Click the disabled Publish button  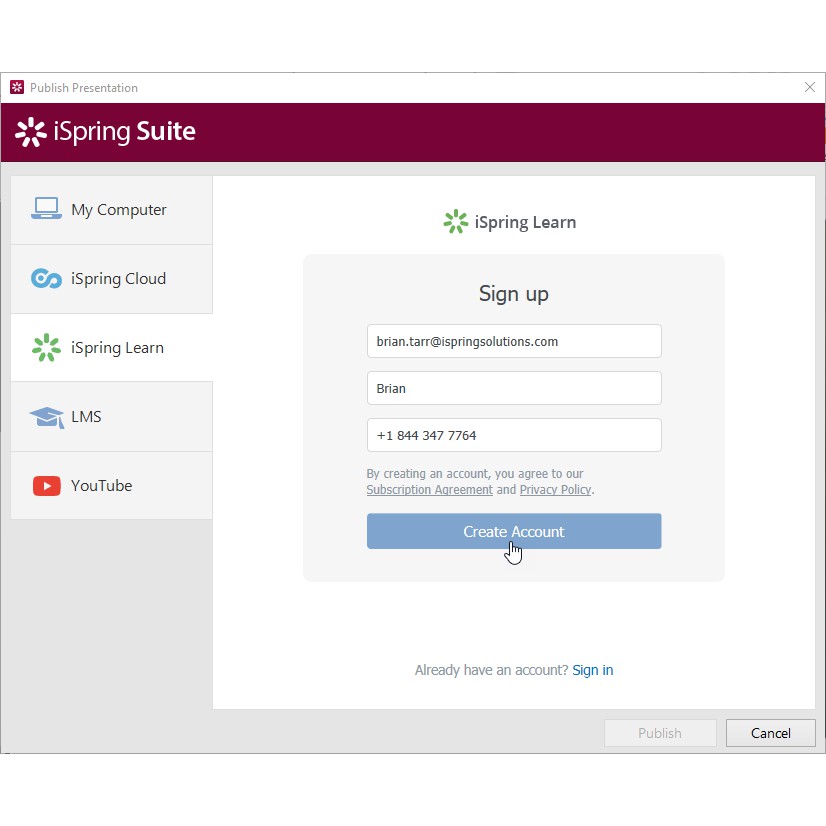point(660,733)
